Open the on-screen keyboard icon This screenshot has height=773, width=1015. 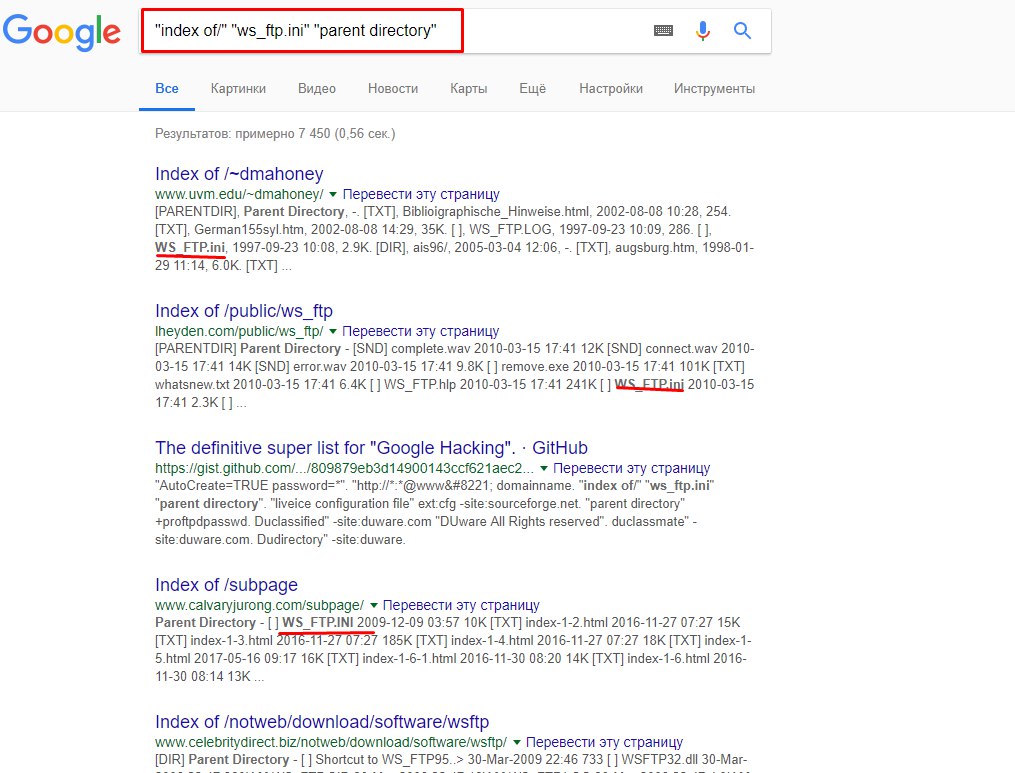point(663,30)
